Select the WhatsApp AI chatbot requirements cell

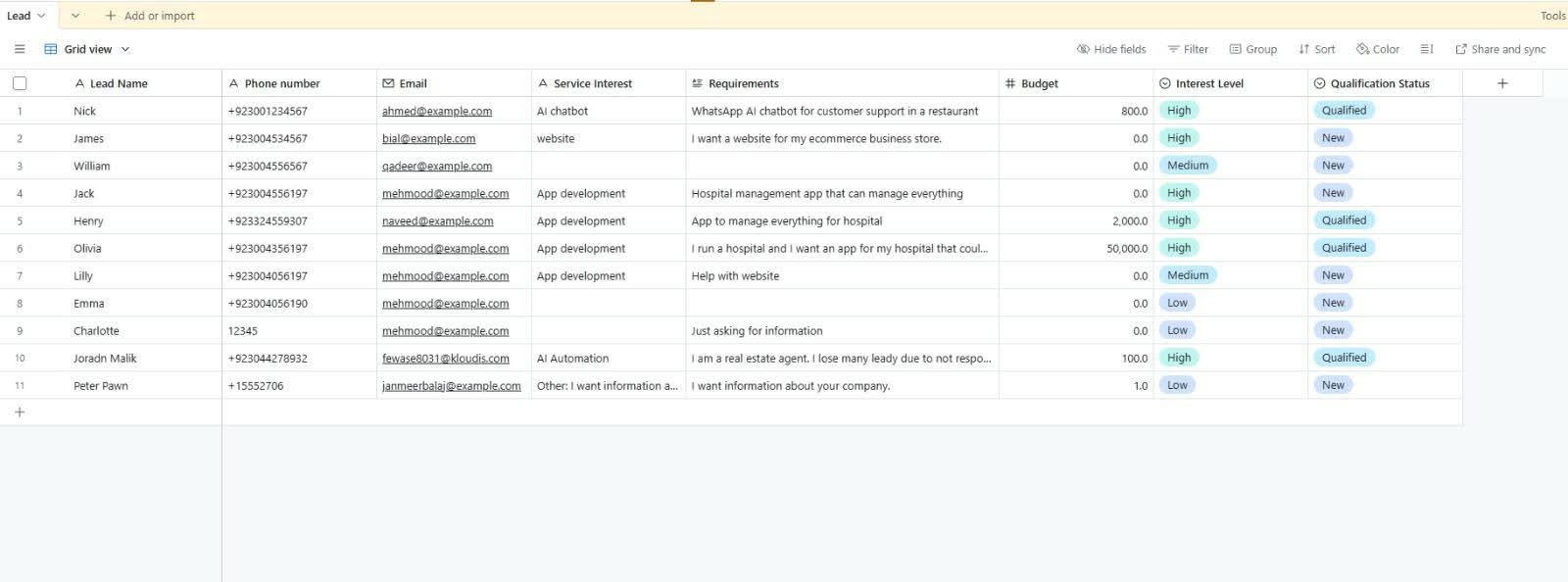coord(843,111)
